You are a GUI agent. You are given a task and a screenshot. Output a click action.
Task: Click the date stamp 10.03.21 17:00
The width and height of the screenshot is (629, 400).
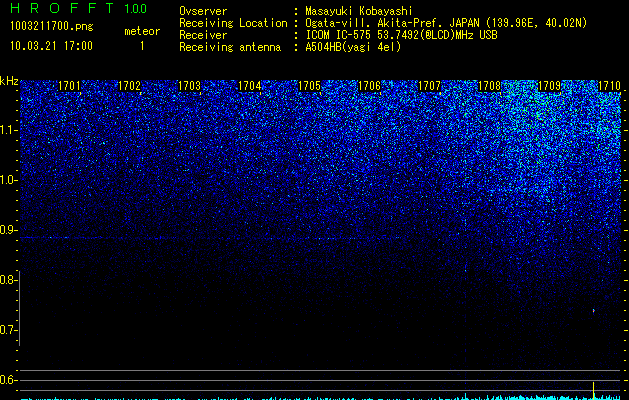[x=51, y=46]
